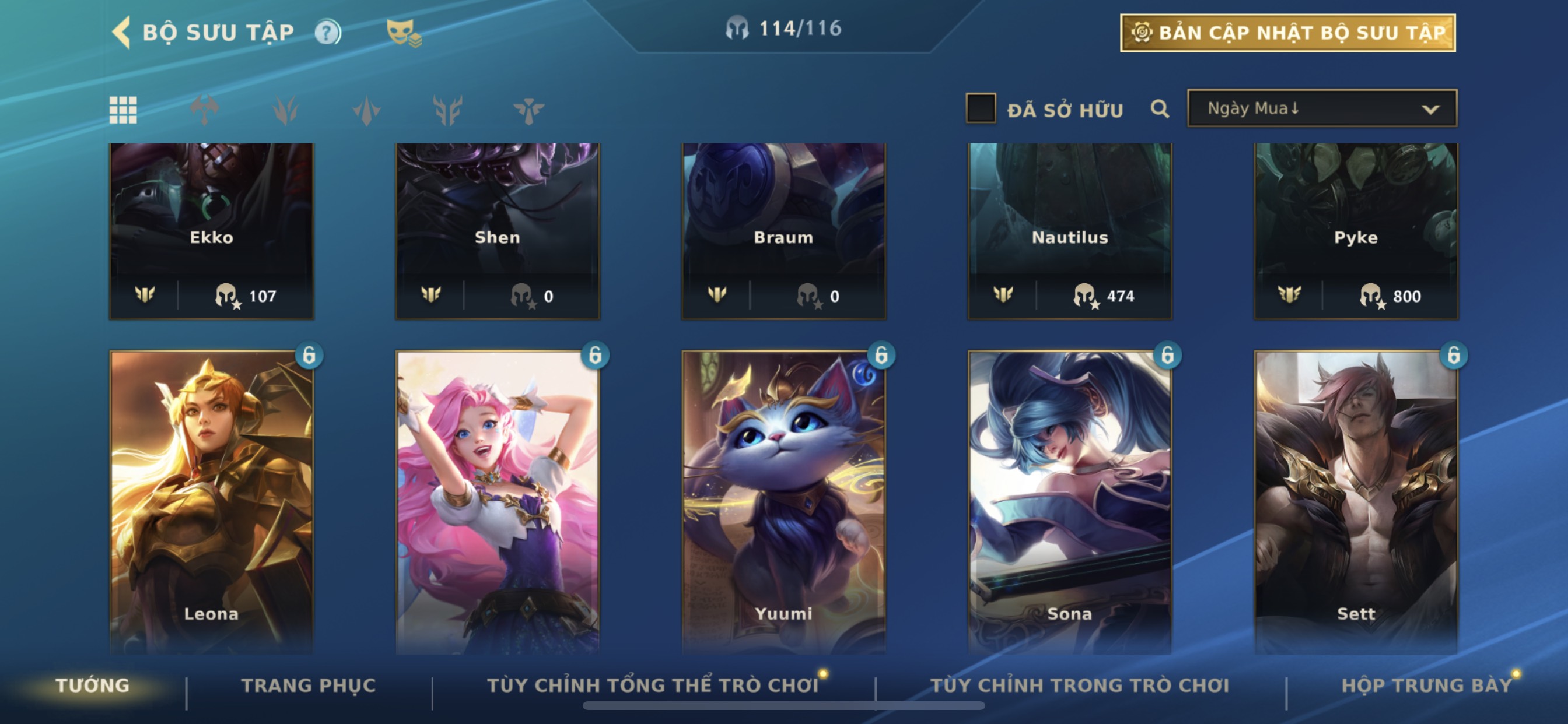Click the Bản Cập Nhật Bộ Sưu Tập button
The height and width of the screenshot is (724, 1568).
(x=1288, y=33)
